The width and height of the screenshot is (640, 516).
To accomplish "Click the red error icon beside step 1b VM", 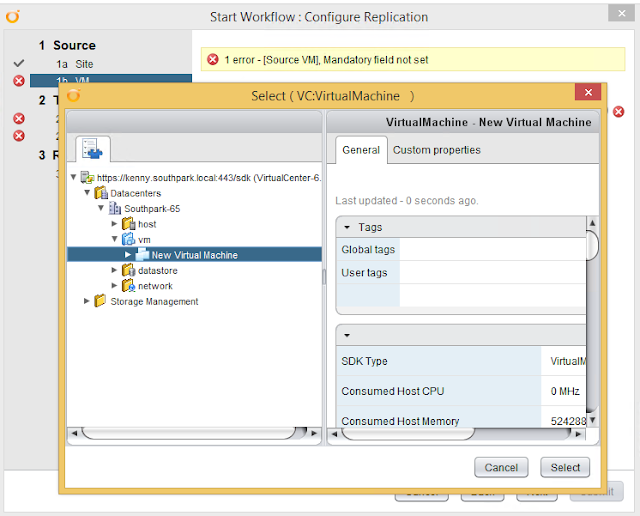I will 19,81.
